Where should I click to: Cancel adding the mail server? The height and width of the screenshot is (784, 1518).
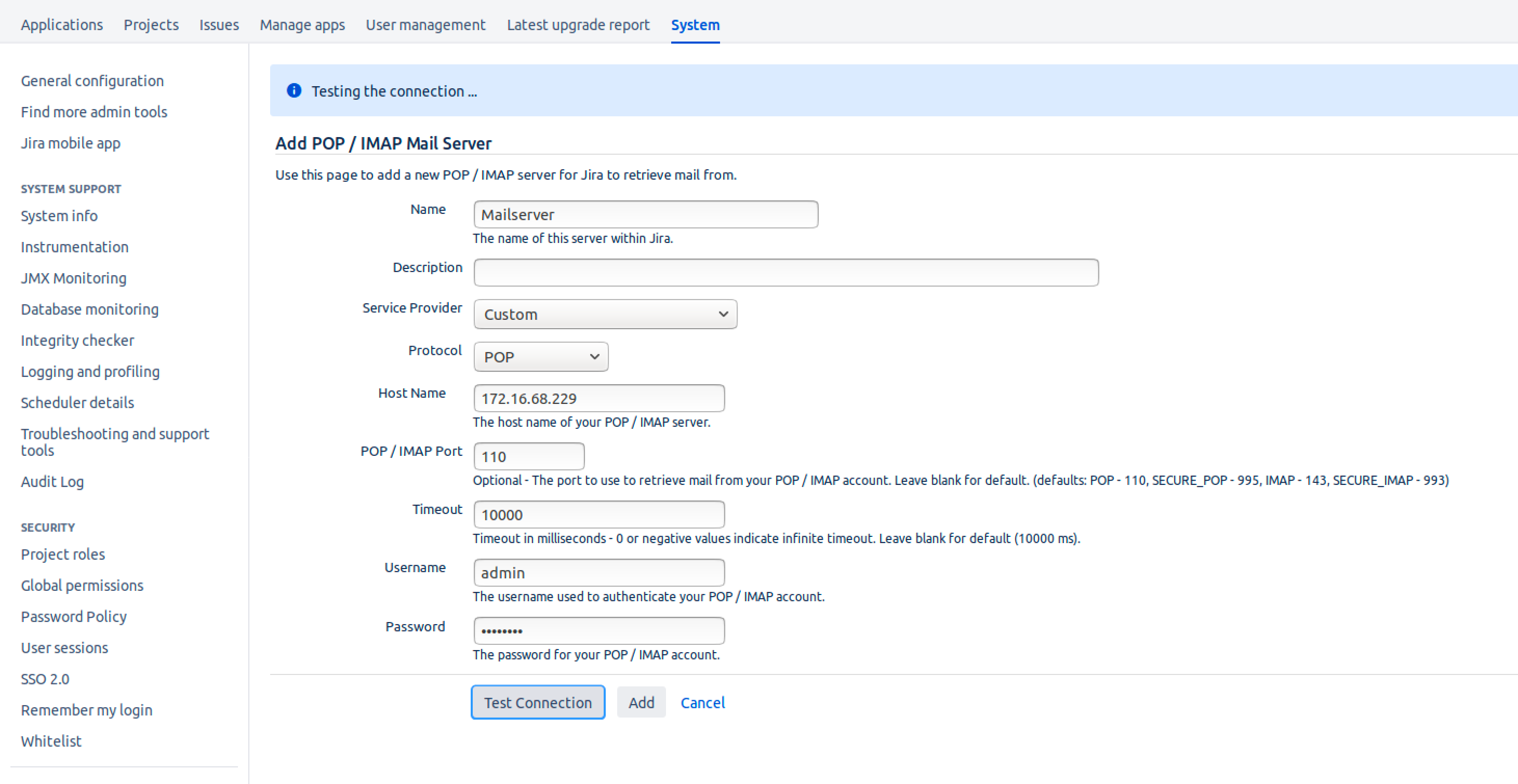click(702, 702)
